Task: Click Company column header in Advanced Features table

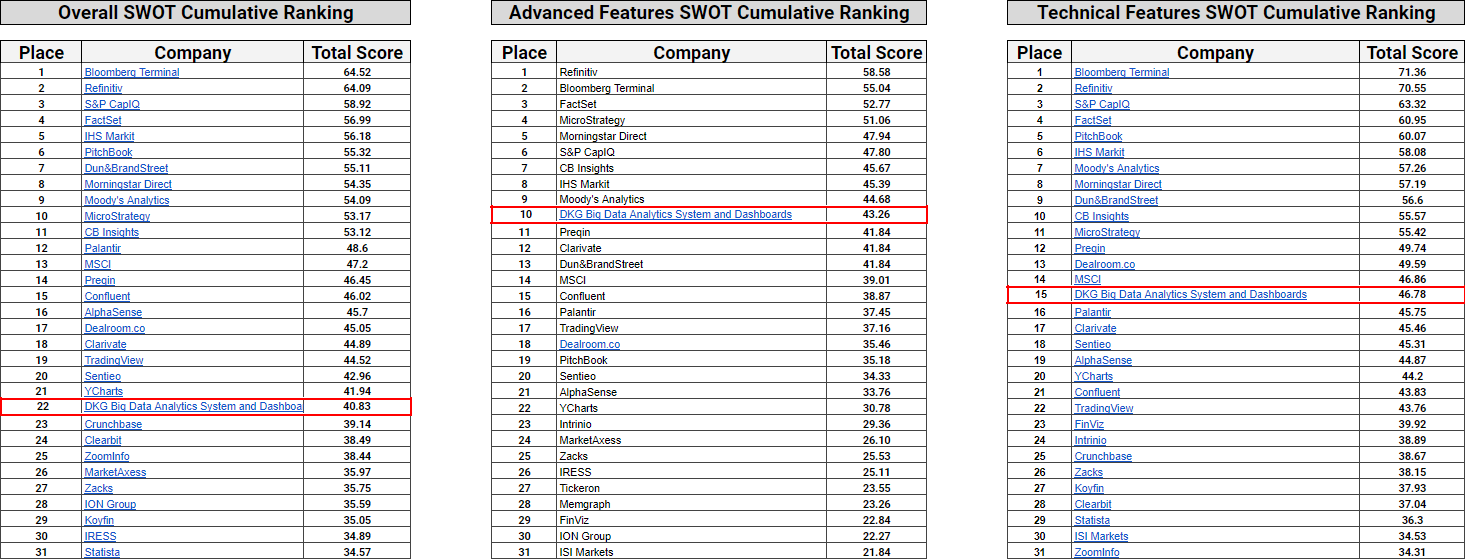Action: [x=691, y=53]
